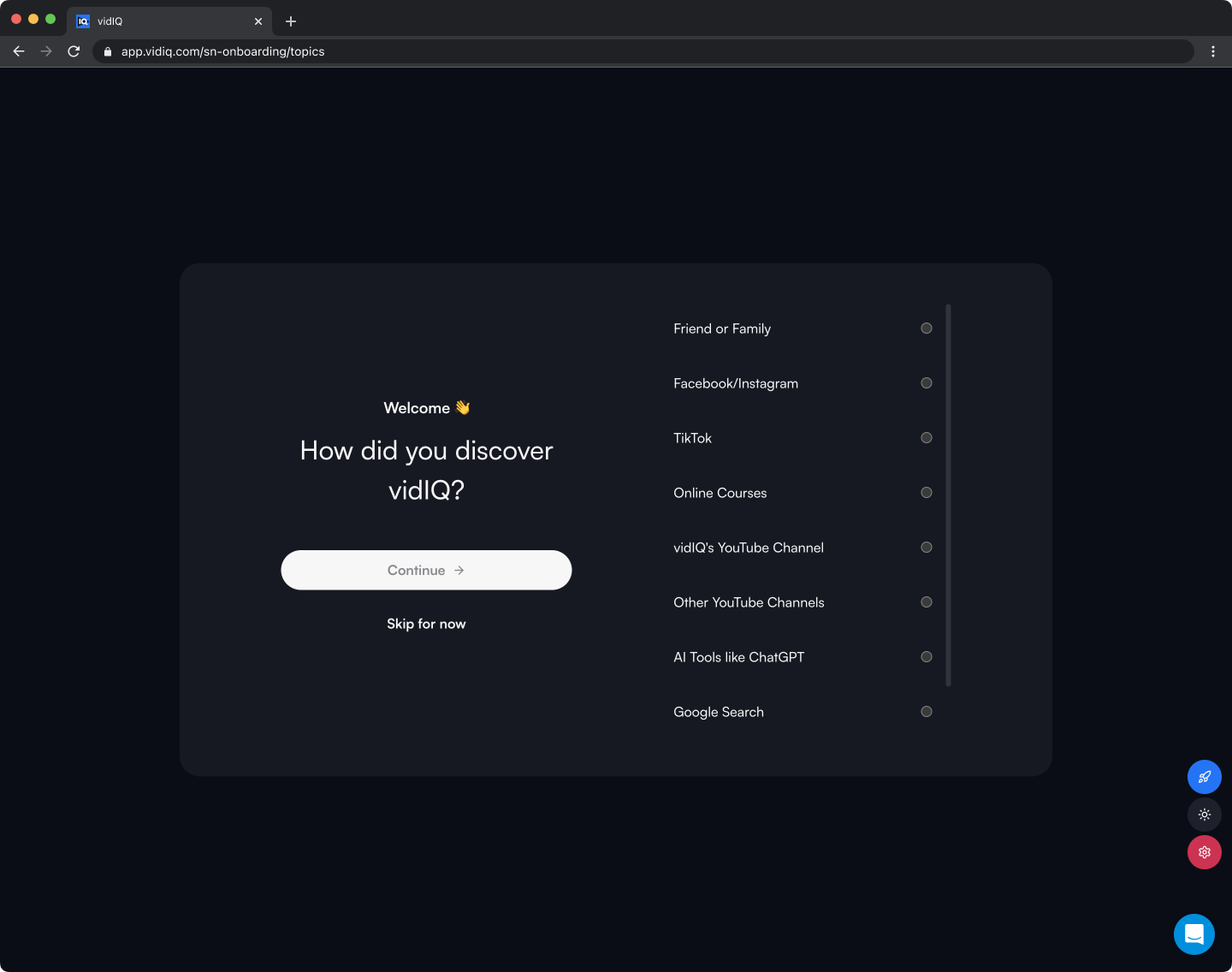Select vidIQ's YouTube Channel option
Image resolution: width=1232 pixels, height=972 pixels.
pyautogui.click(x=926, y=548)
